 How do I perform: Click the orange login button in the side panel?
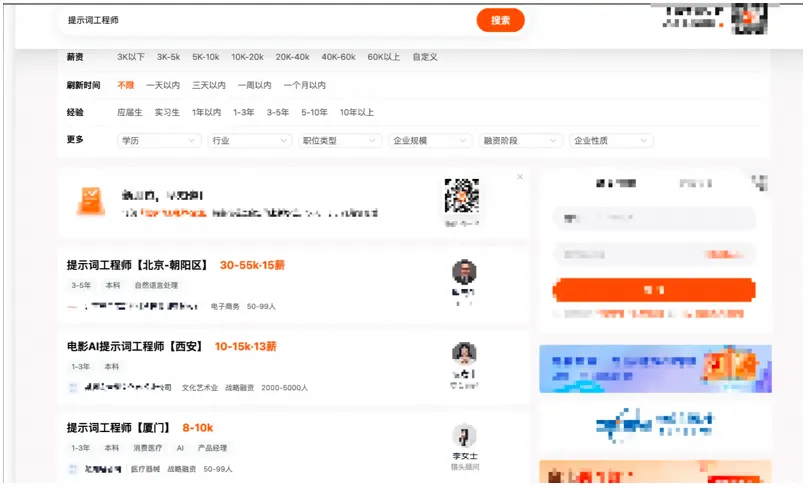pyautogui.click(x=654, y=290)
